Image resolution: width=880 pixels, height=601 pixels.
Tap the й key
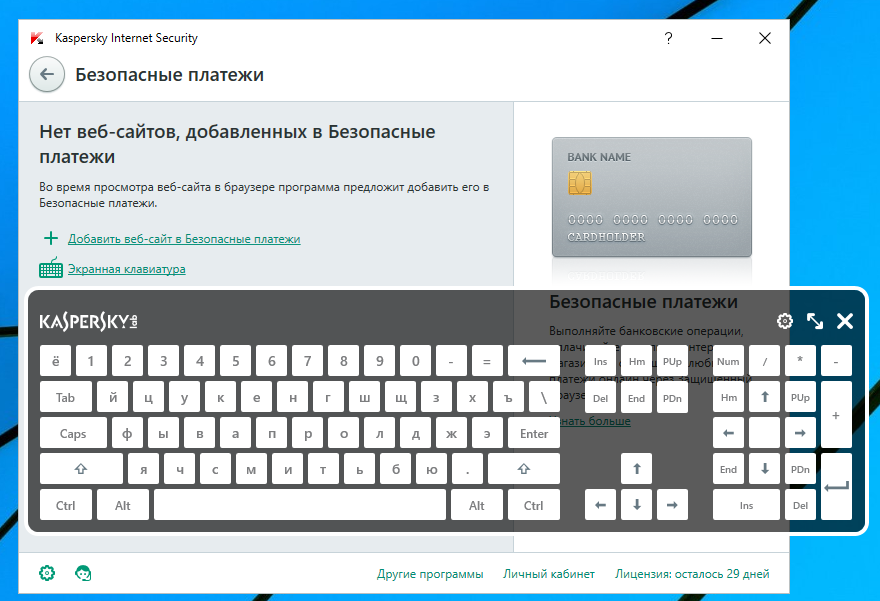112,397
